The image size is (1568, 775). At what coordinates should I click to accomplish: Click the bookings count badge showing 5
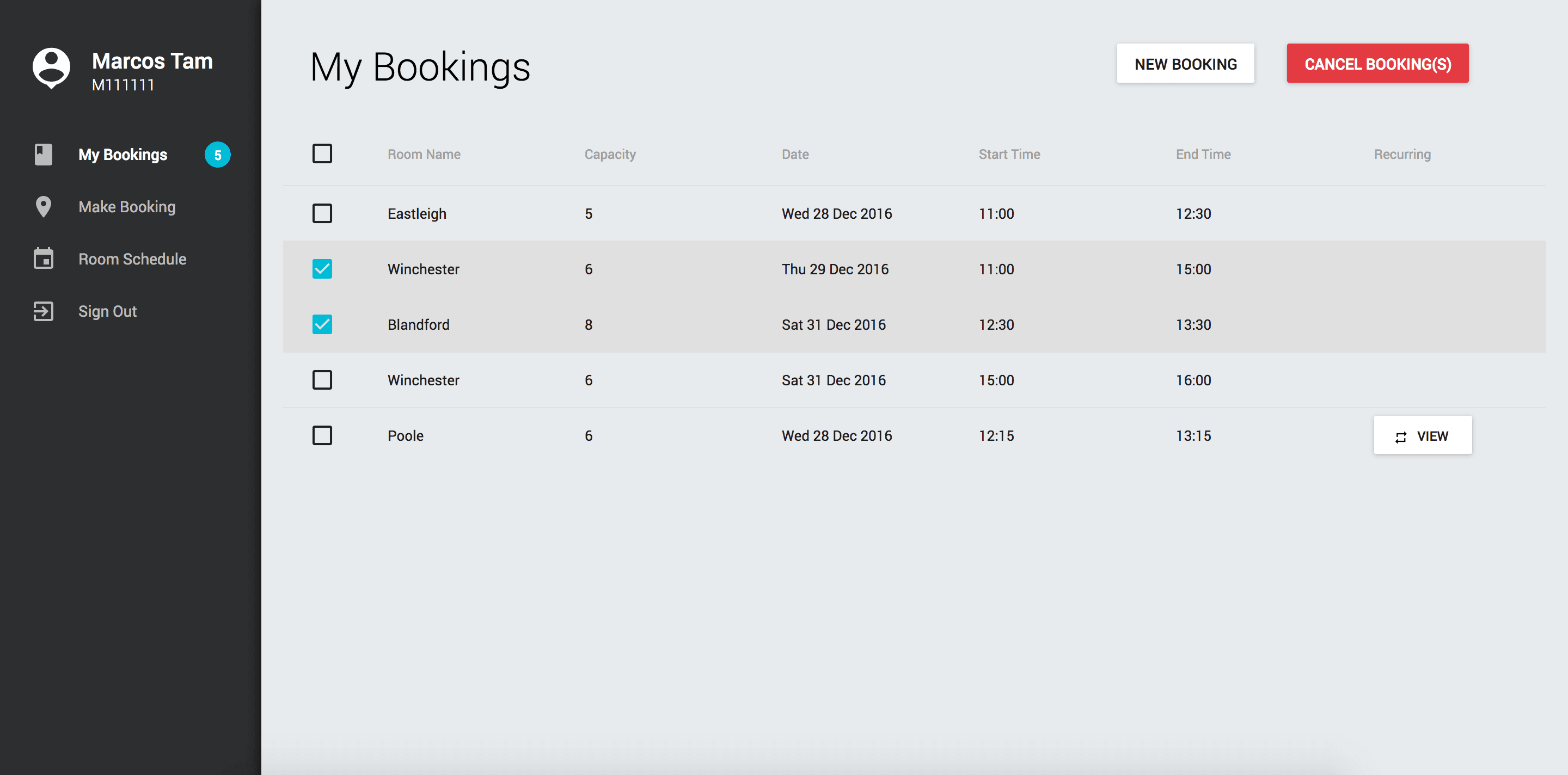click(x=217, y=155)
